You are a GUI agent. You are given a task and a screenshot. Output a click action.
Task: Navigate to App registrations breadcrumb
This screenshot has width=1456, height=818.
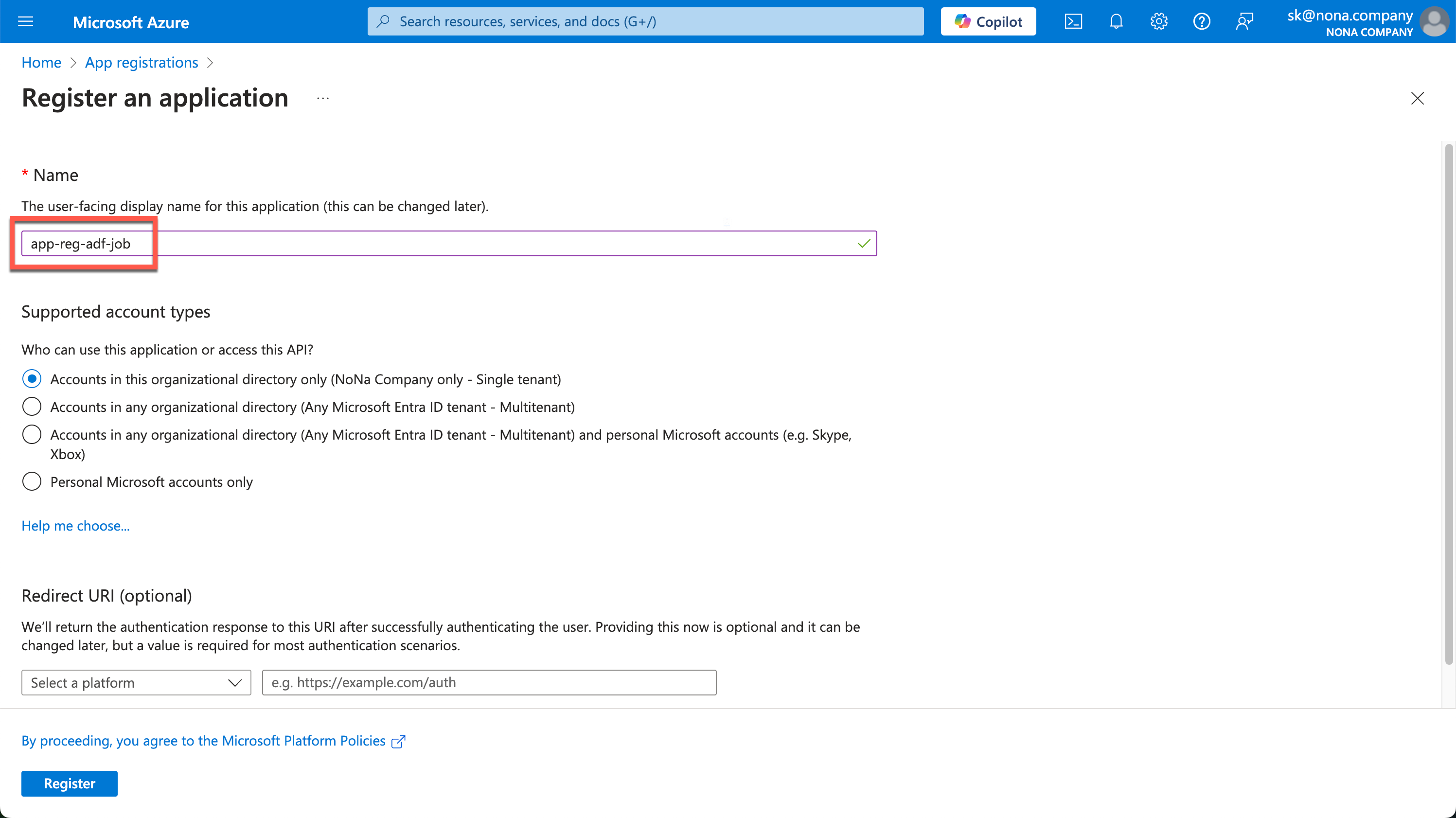[x=142, y=62]
